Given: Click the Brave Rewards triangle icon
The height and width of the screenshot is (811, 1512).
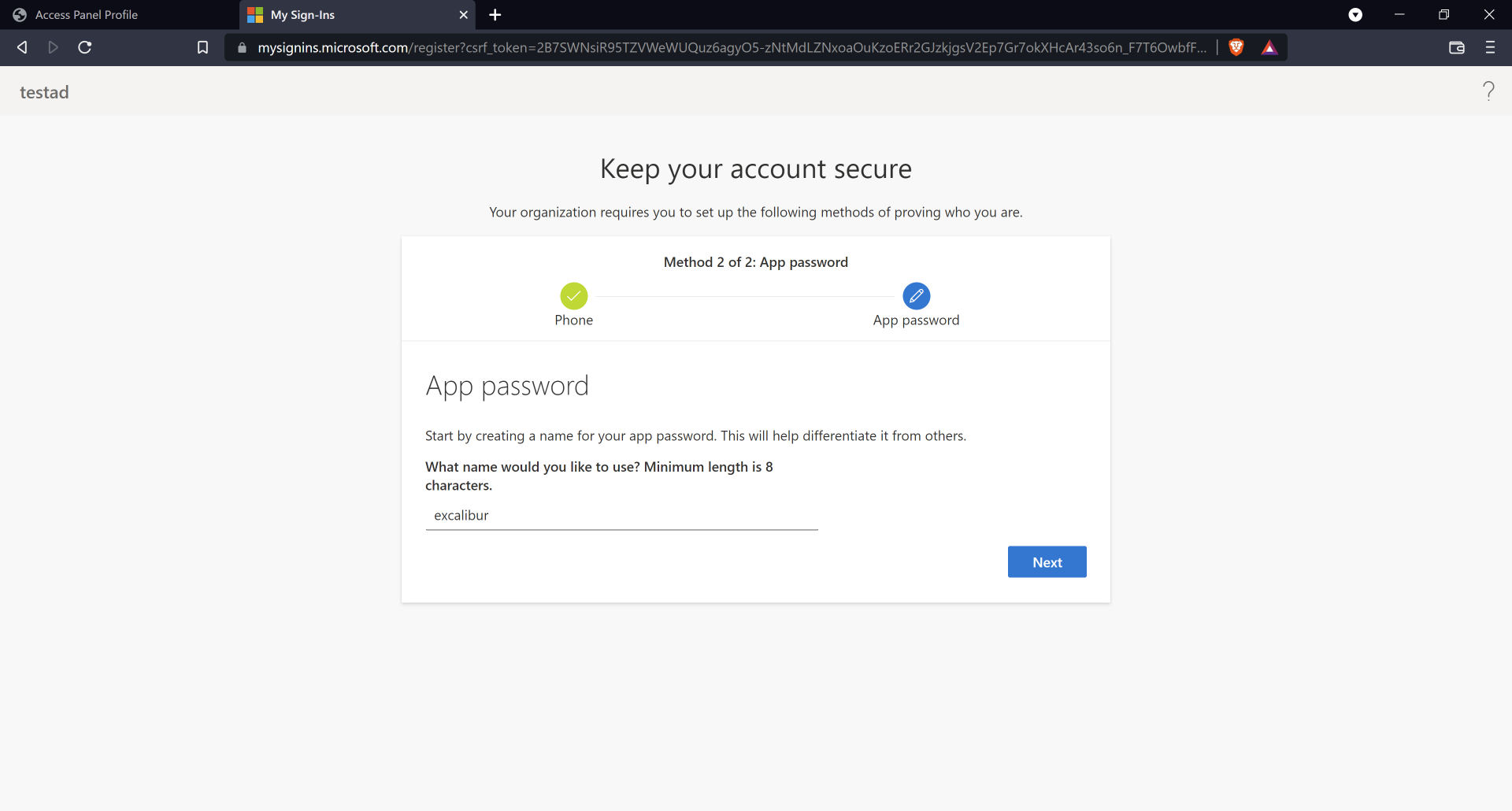Looking at the screenshot, I should click(x=1269, y=47).
